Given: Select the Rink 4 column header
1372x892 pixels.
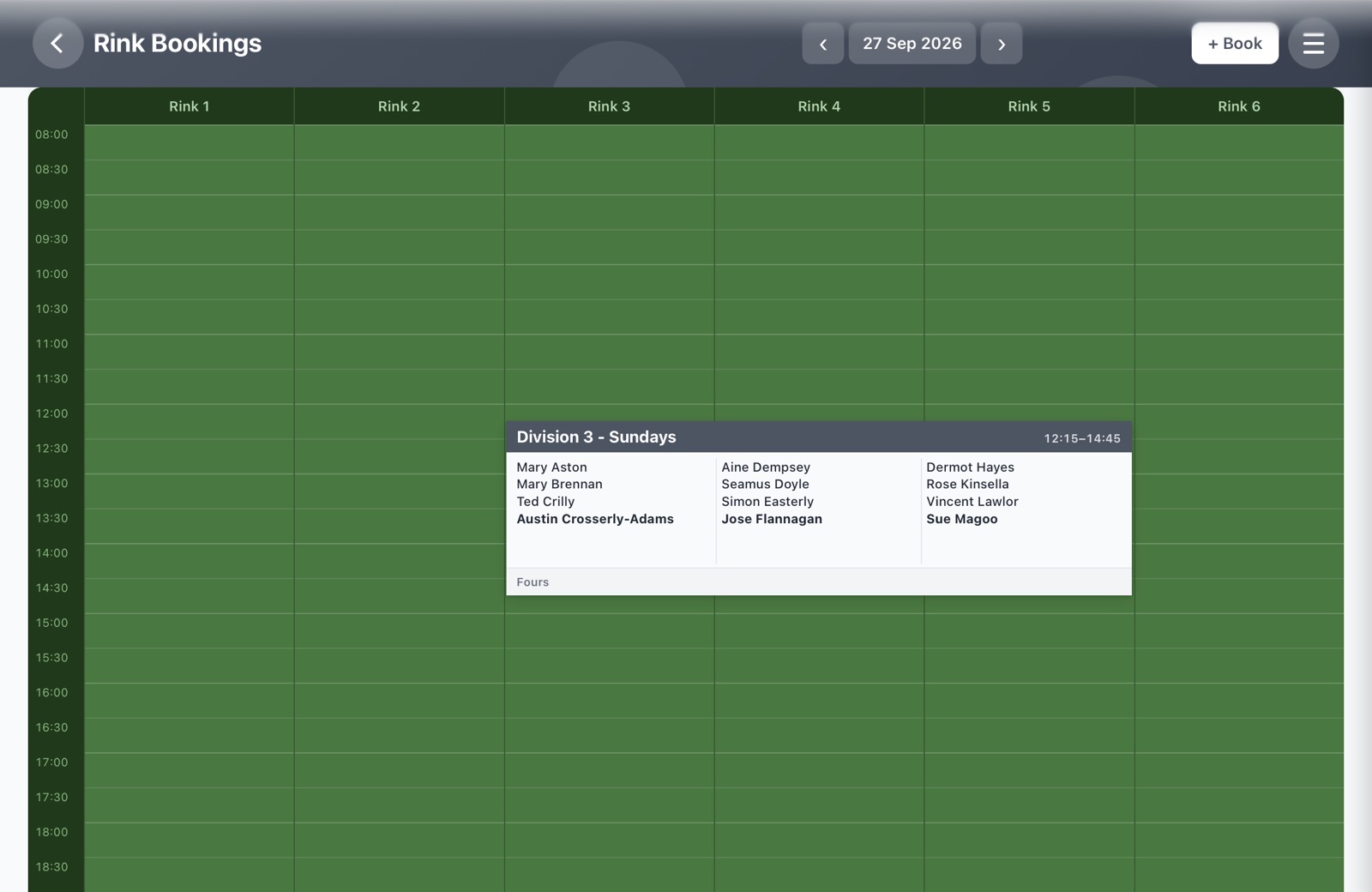Looking at the screenshot, I should pos(819,106).
